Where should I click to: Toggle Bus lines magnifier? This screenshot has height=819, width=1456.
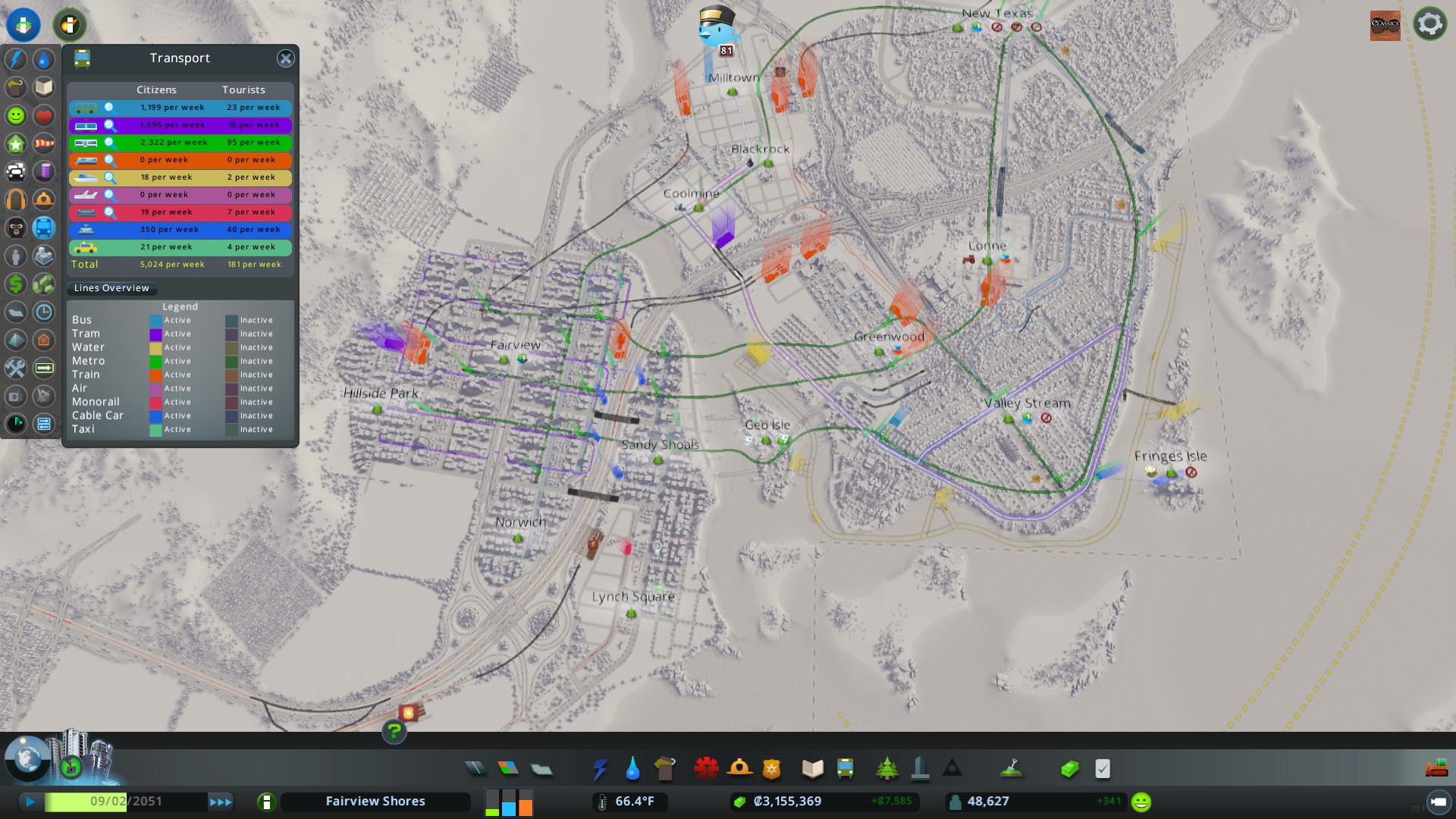[x=110, y=108]
